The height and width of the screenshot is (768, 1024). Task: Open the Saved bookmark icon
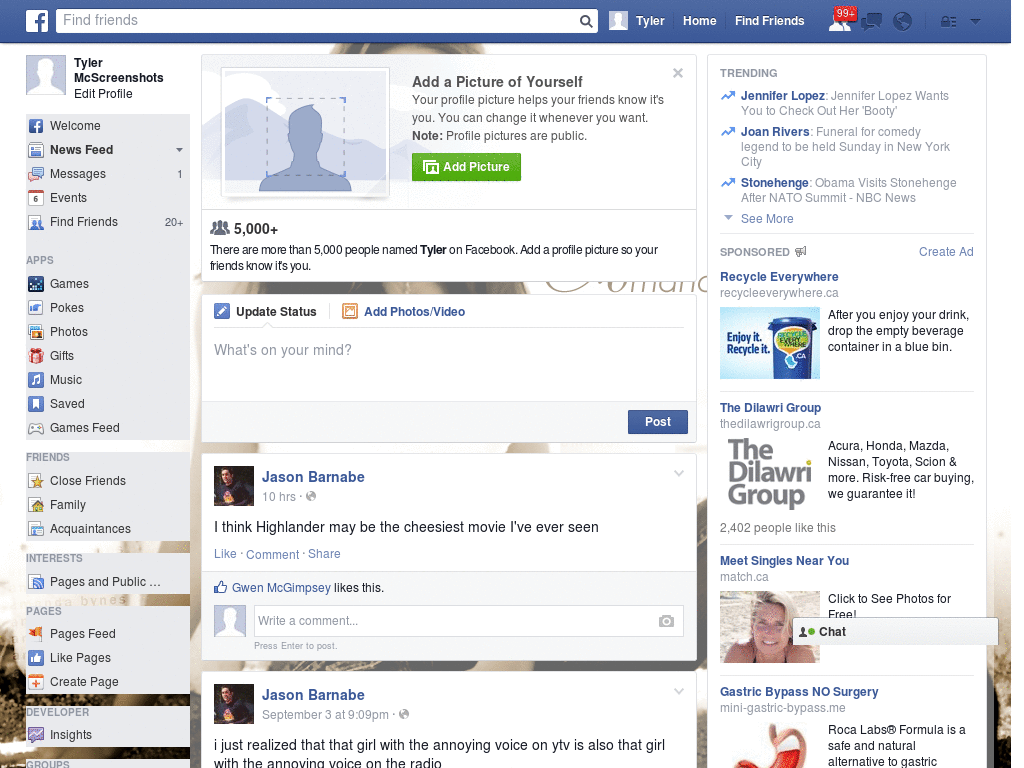[36, 404]
